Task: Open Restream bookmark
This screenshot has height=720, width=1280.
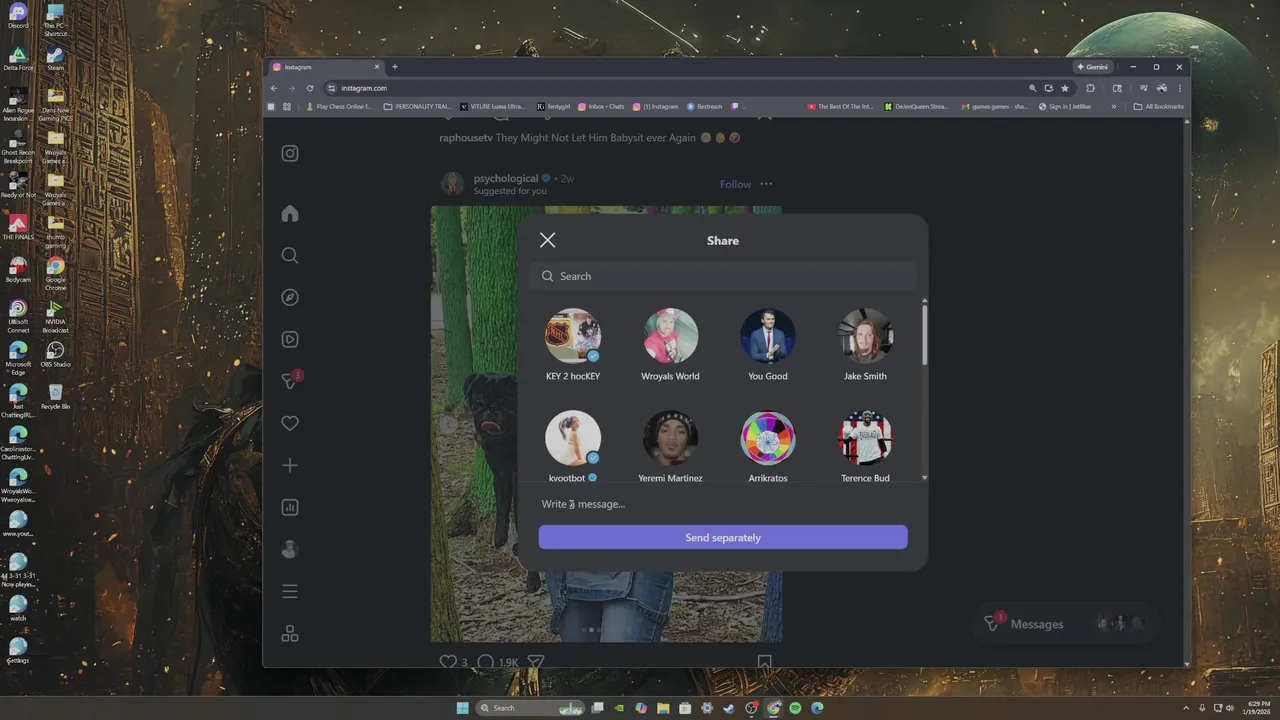Action: point(704,106)
